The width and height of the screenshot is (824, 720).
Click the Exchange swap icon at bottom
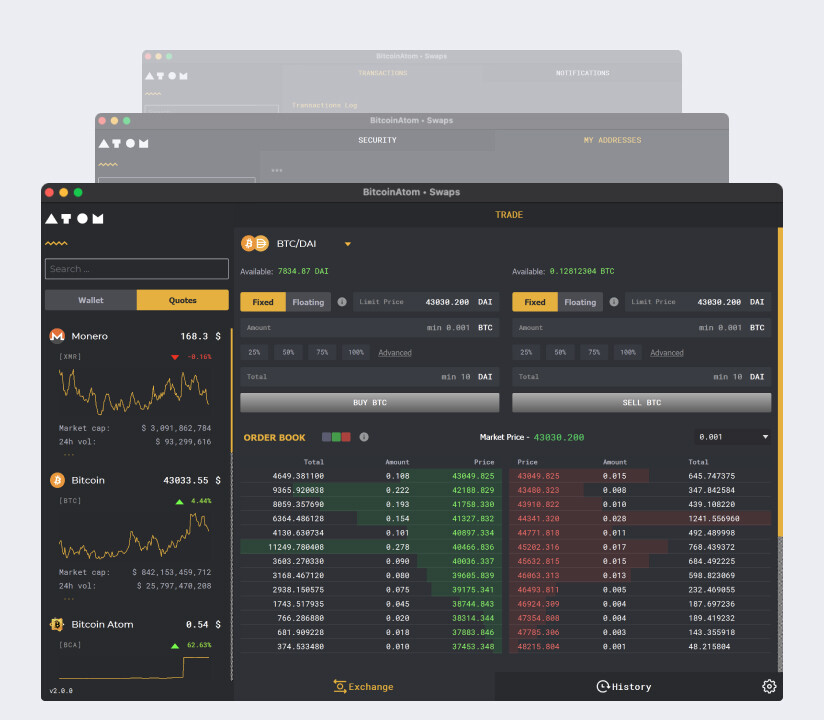tap(340, 686)
